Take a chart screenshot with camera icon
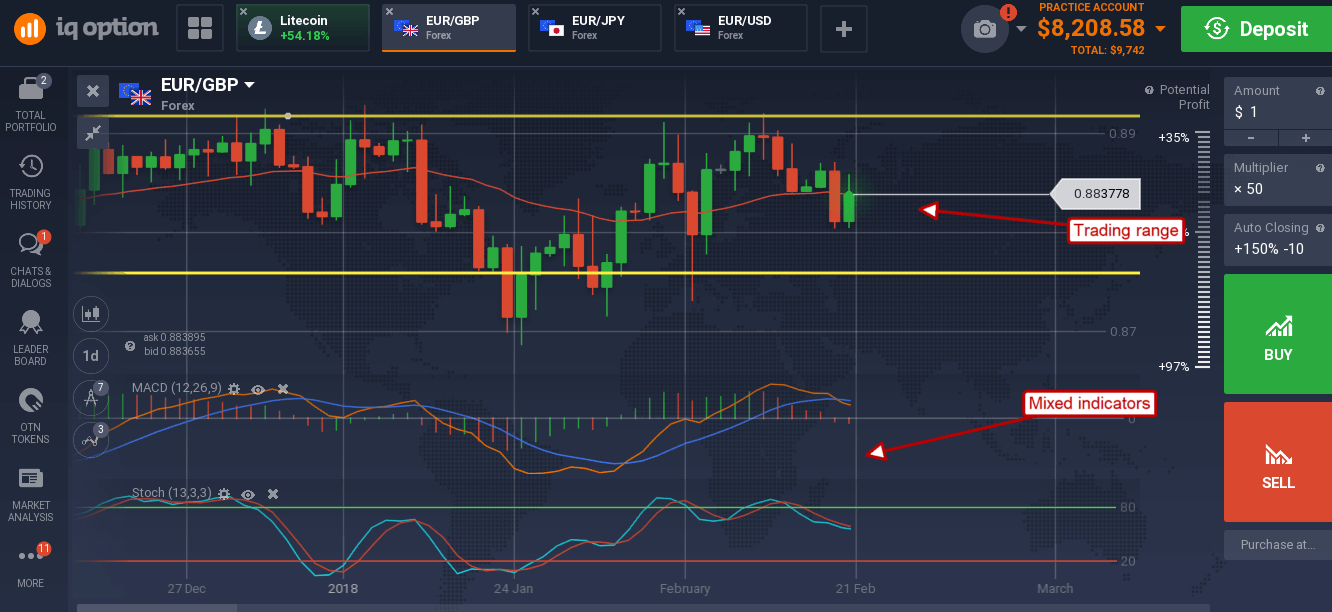1332x612 pixels. click(985, 29)
